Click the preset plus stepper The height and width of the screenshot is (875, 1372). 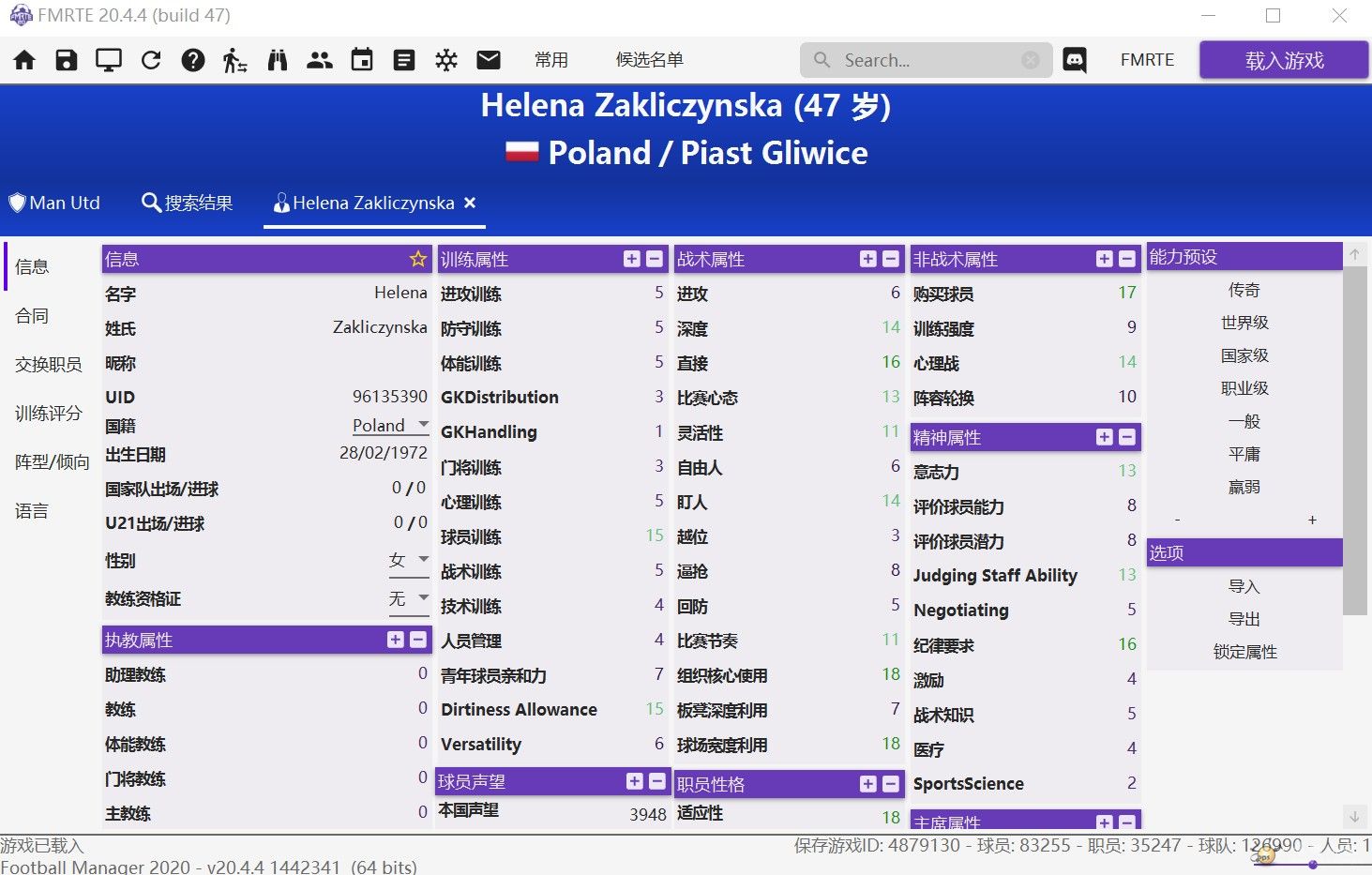[1312, 520]
